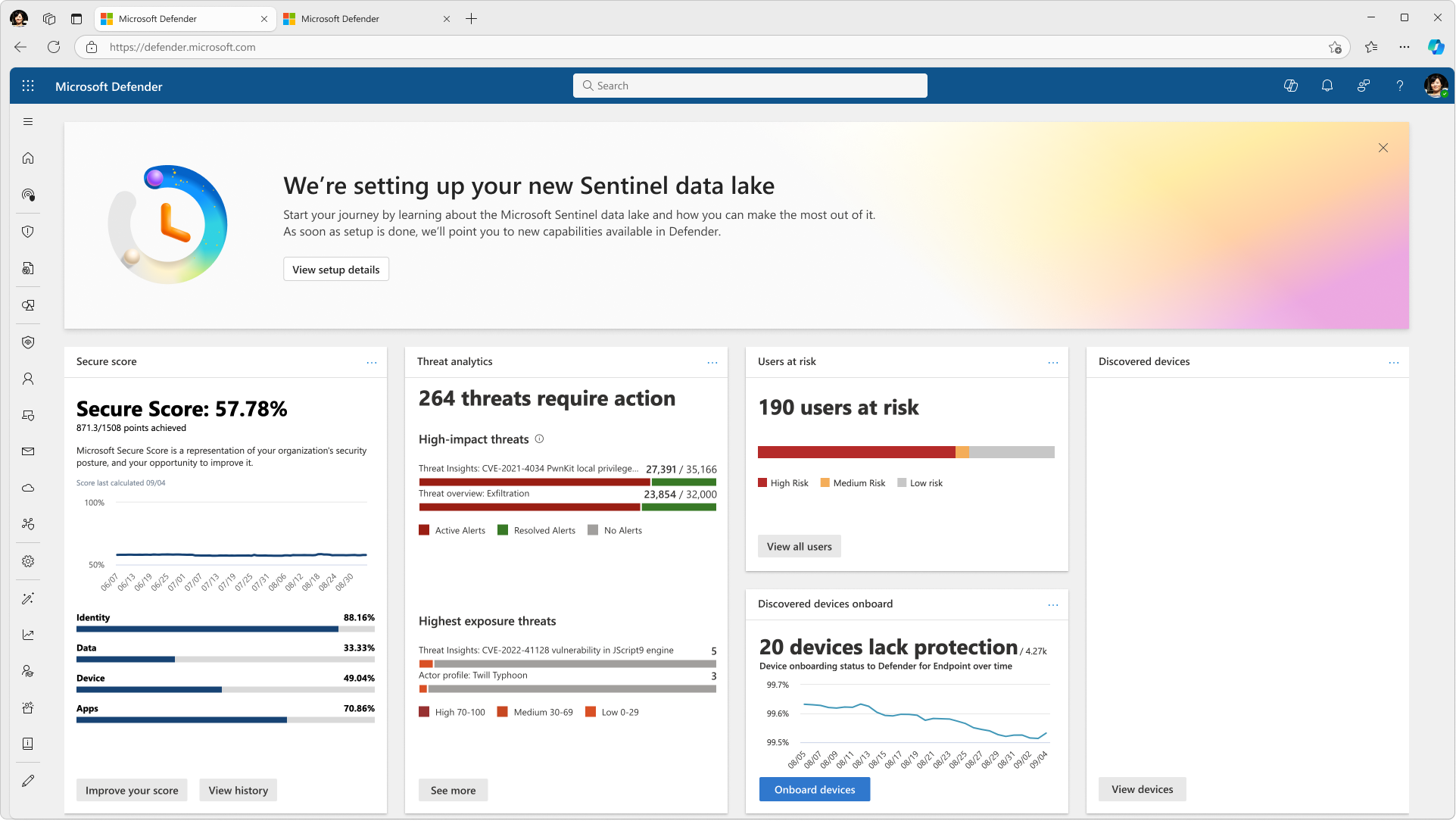This screenshot has width=1456, height=821.
Task: Open the settings gear in sidebar
Action: click(28, 561)
